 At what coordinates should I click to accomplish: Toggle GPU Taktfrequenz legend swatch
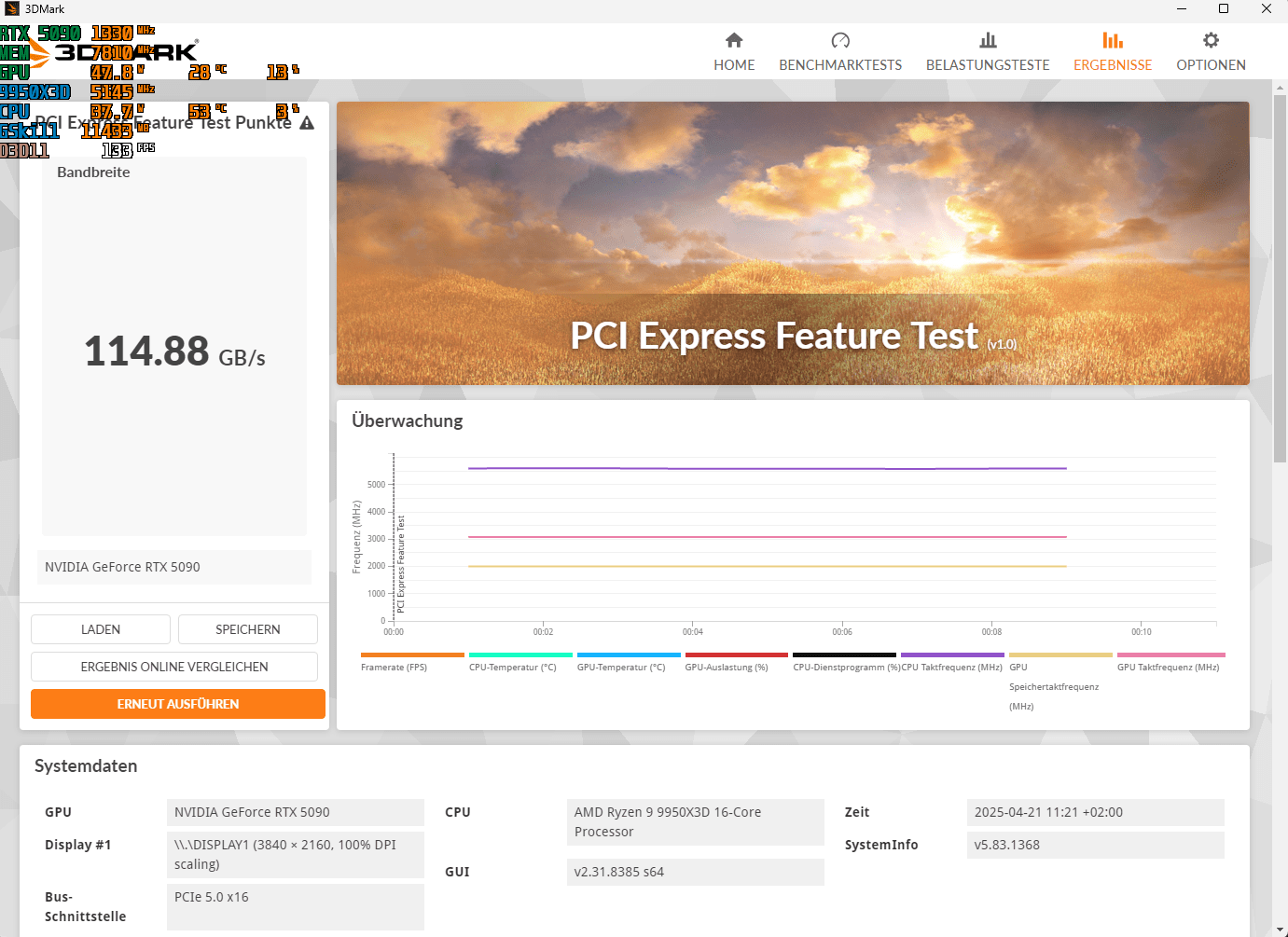1171,655
